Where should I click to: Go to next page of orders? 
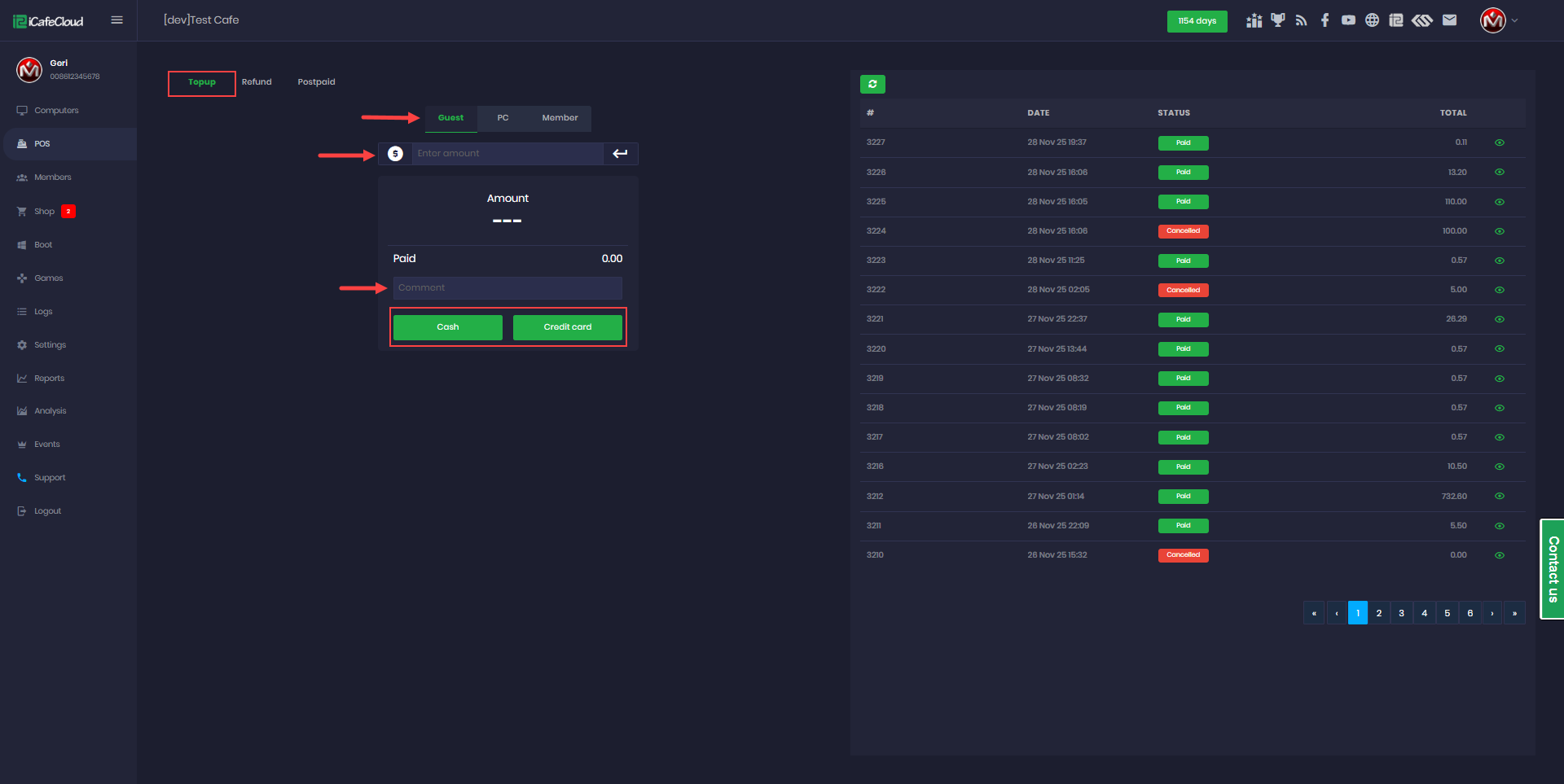tap(1492, 613)
